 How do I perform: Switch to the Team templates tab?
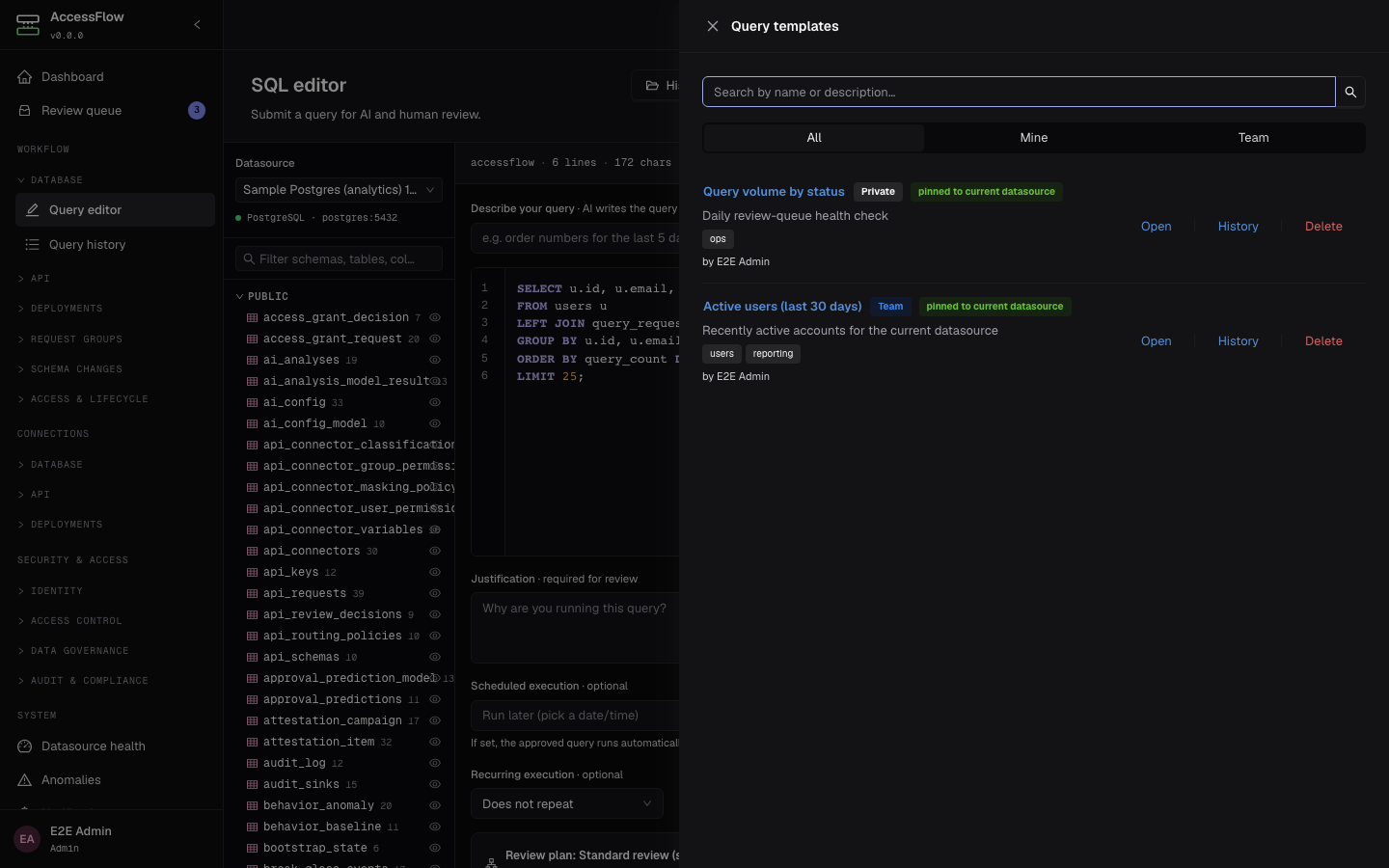click(x=1254, y=138)
